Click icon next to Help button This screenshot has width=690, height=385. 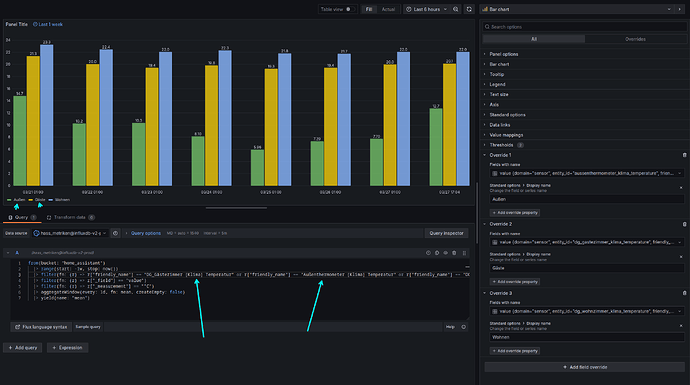463,327
